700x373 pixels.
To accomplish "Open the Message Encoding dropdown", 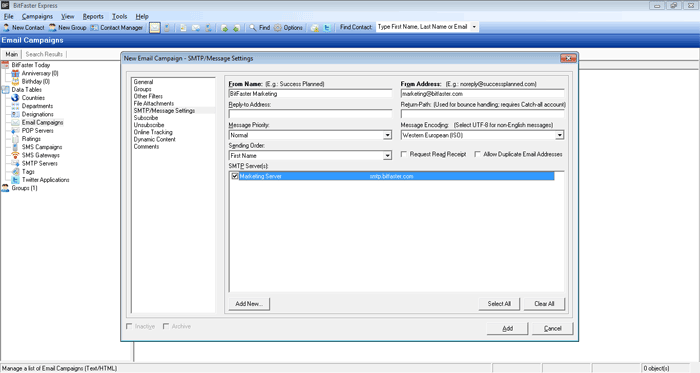I will point(559,135).
